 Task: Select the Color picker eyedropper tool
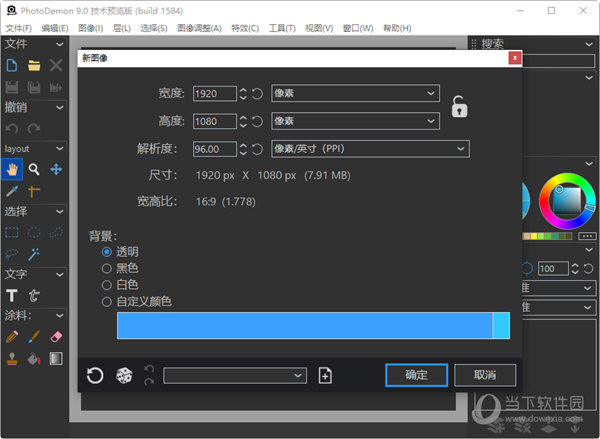pyautogui.click(x=12, y=191)
